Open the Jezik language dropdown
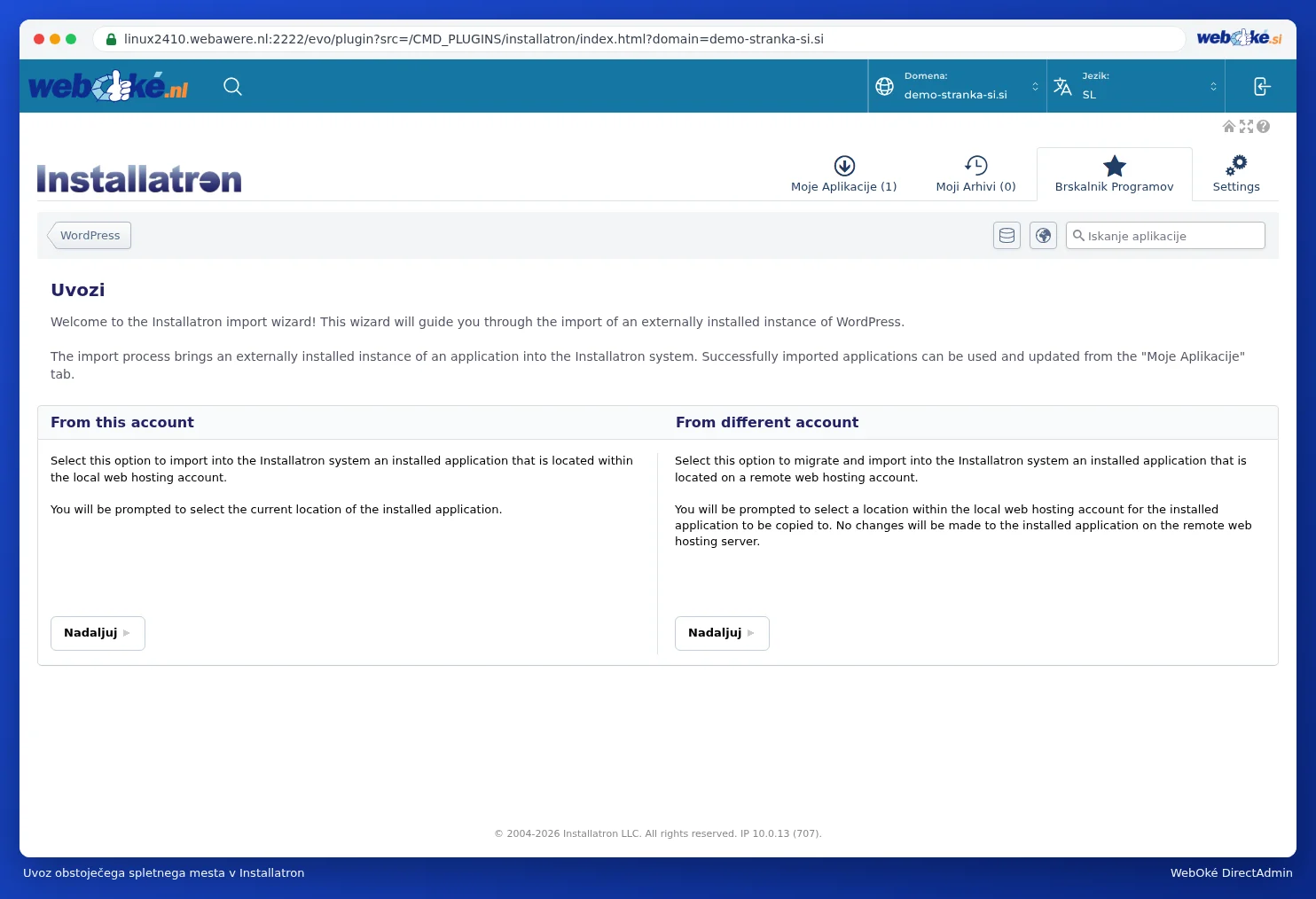Viewport: 1316px width, 899px height. pos(1136,86)
